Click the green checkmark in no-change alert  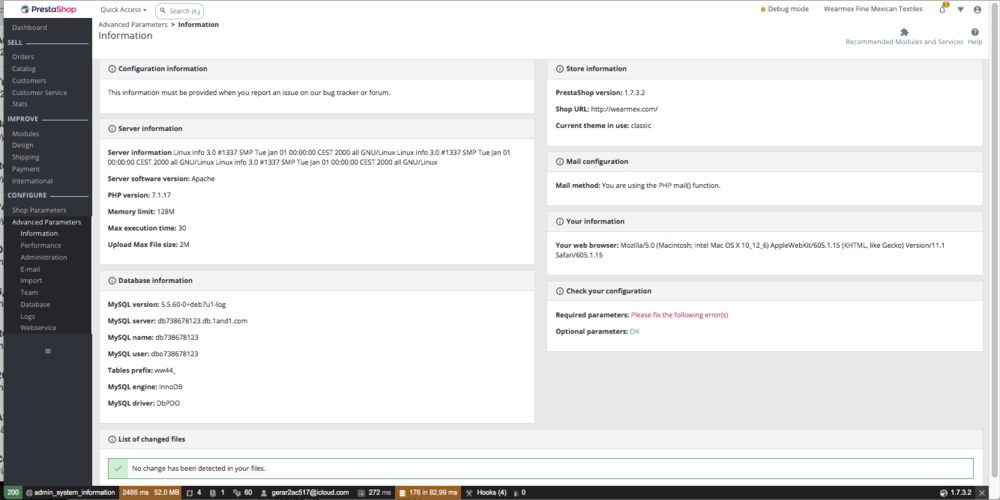coord(118,468)
